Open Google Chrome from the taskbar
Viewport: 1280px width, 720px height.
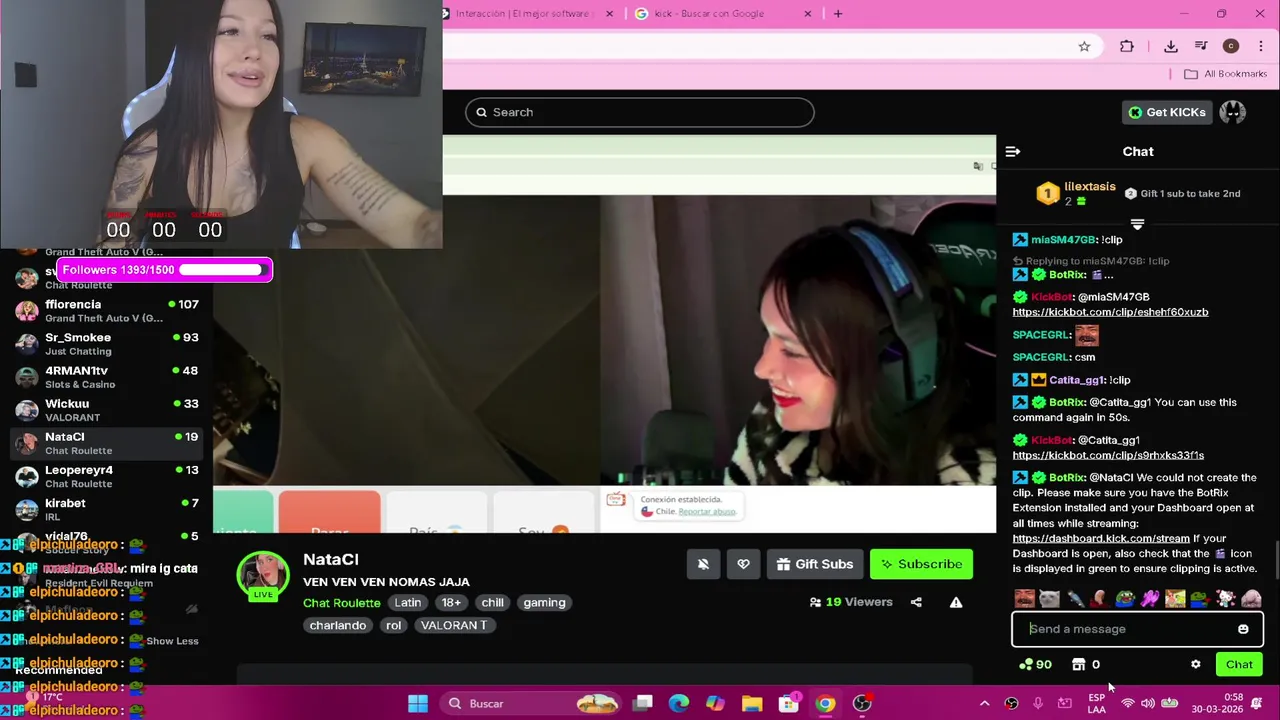pos(825,703)
